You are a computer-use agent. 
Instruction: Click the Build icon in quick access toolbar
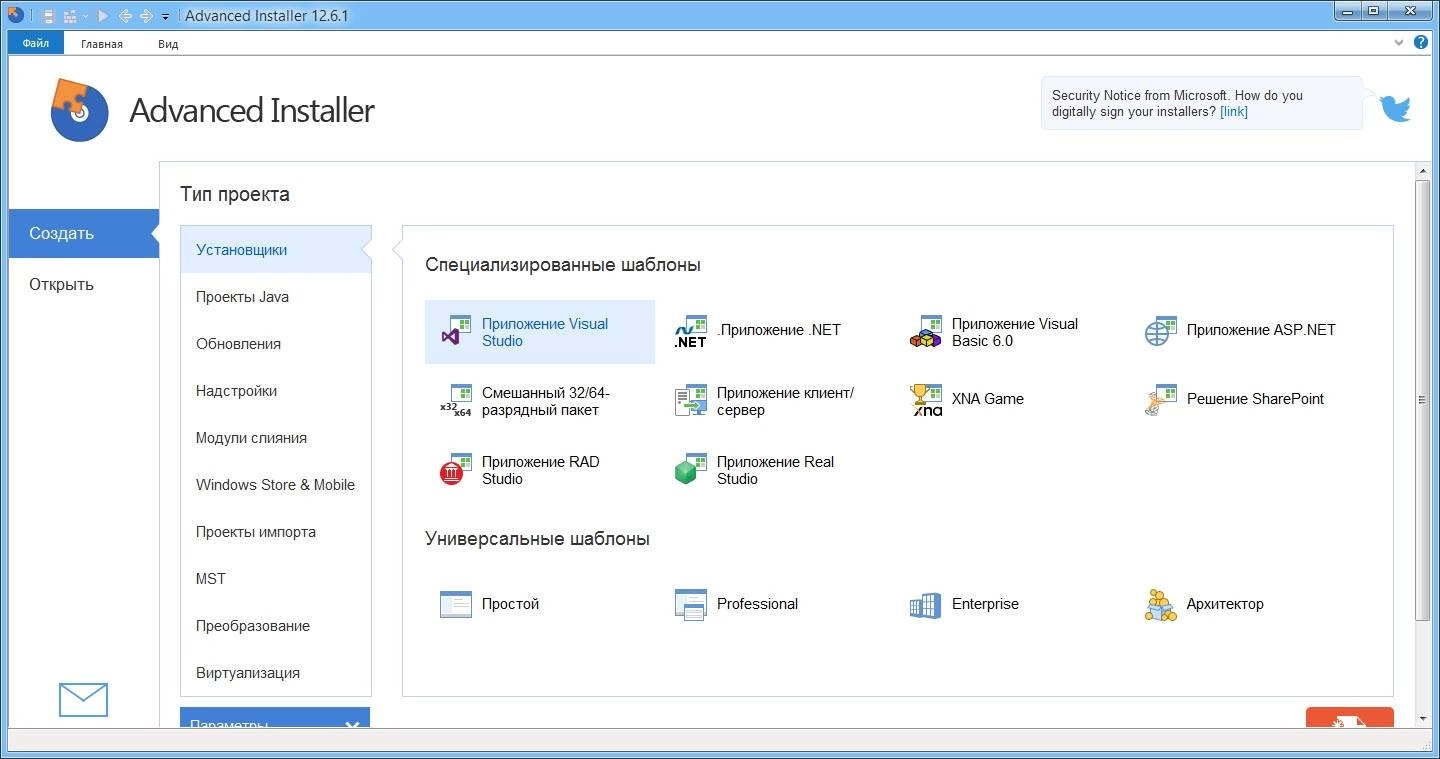click(69, 16)
